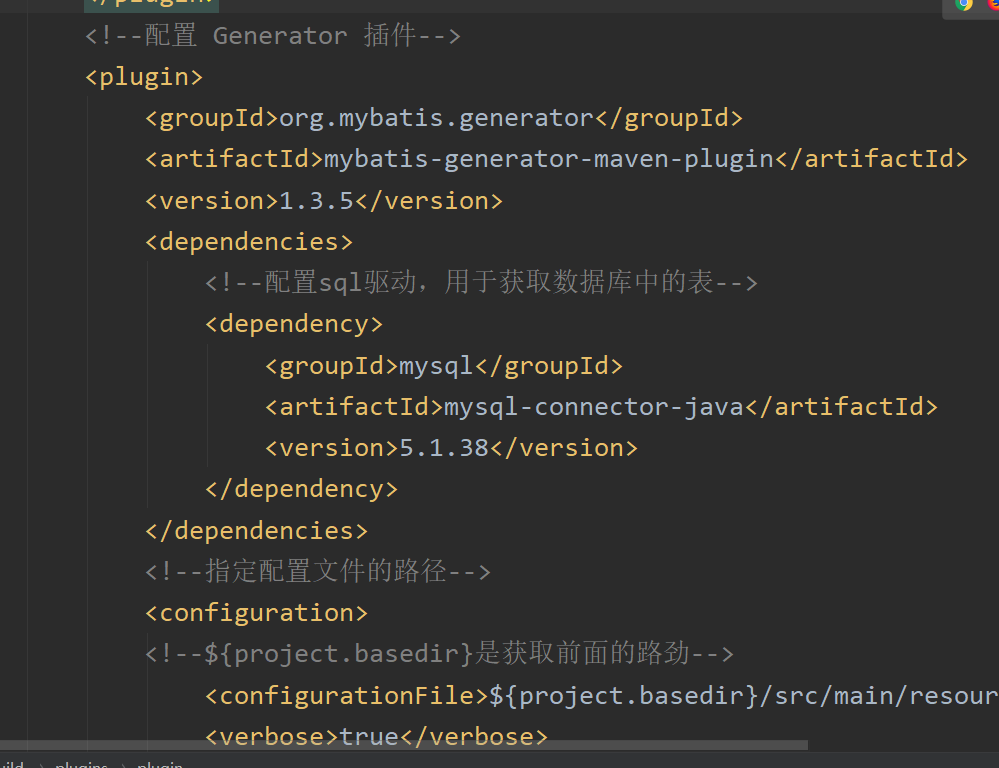Click the closing </dependency> tag
This screenshot has height=768, width=999.
[301, 489]
